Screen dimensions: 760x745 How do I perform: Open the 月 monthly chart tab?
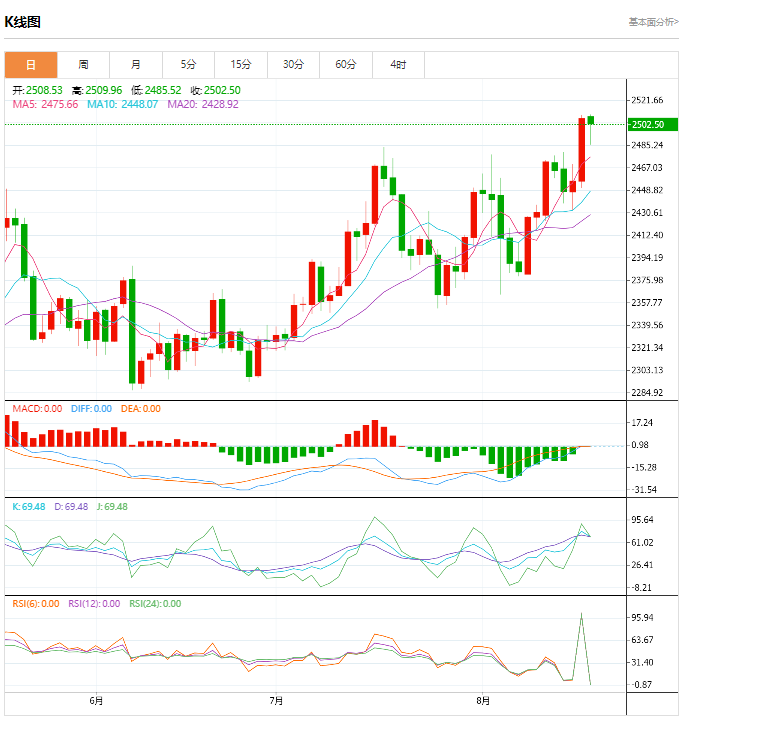pyautogui.click(x=136, y=65)
